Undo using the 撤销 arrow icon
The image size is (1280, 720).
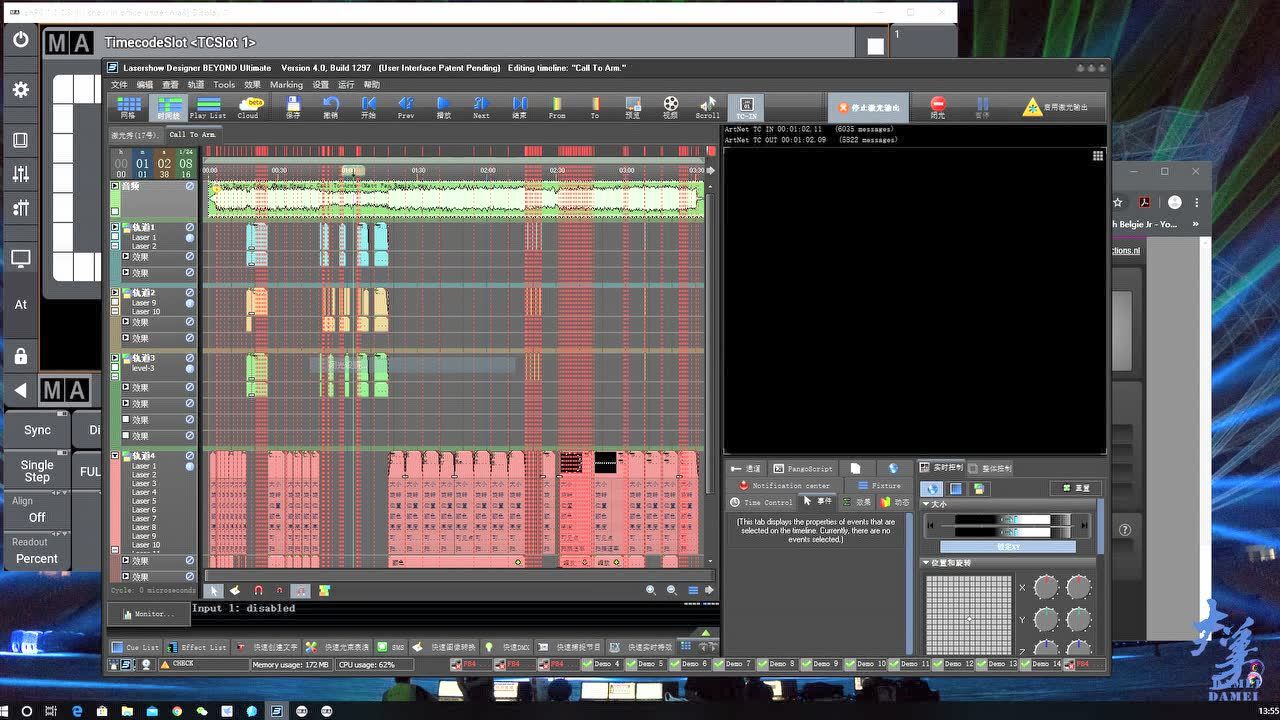click(x=331, y=107)
